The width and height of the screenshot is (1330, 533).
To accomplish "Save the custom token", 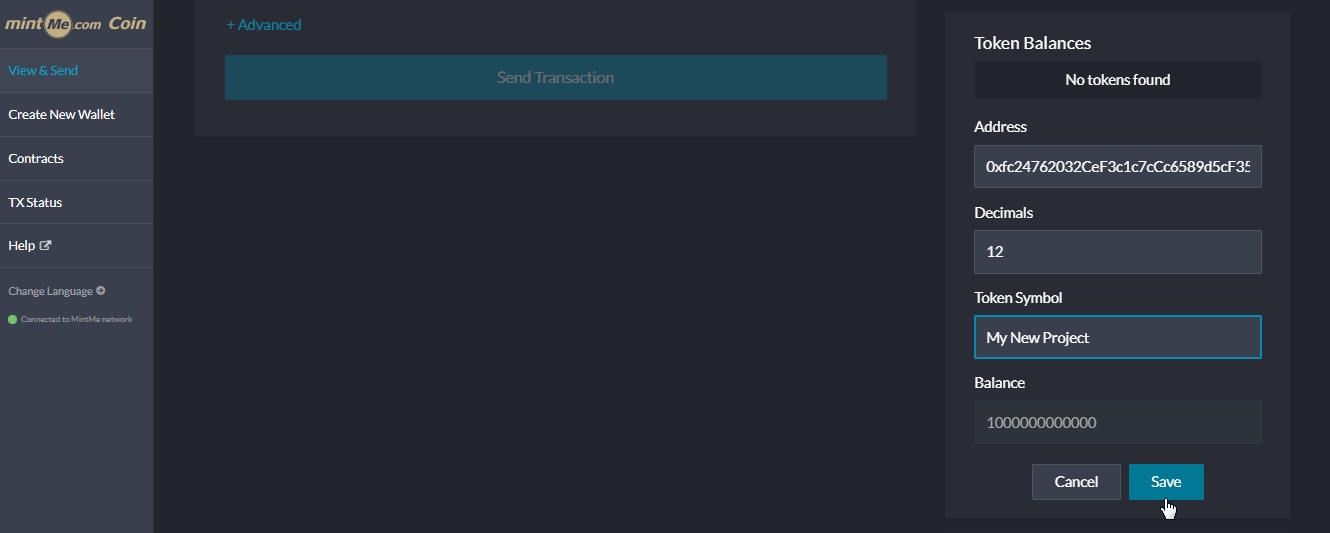I will (1166, 482).
